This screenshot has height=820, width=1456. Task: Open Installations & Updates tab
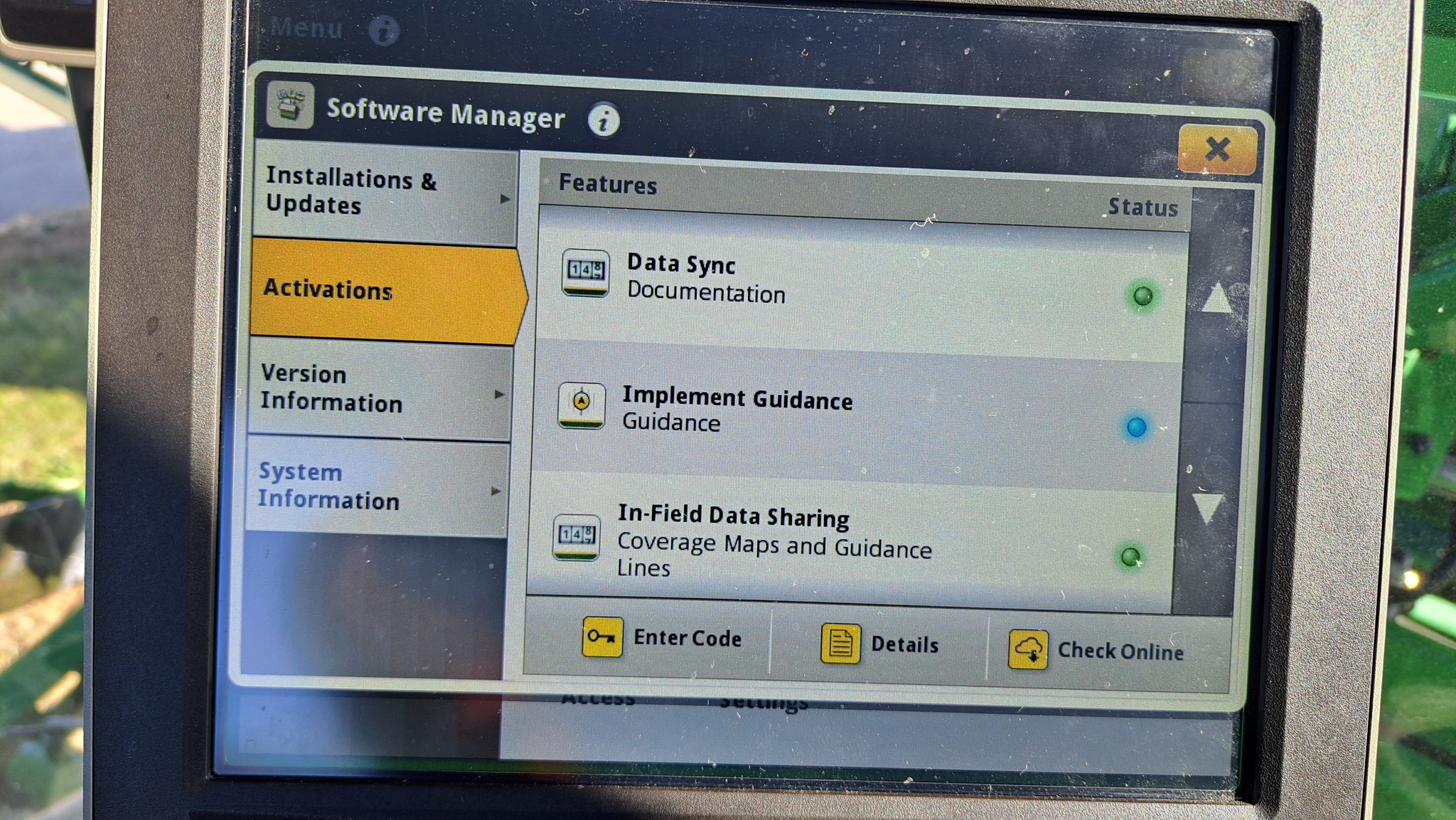tap(385, 192)
